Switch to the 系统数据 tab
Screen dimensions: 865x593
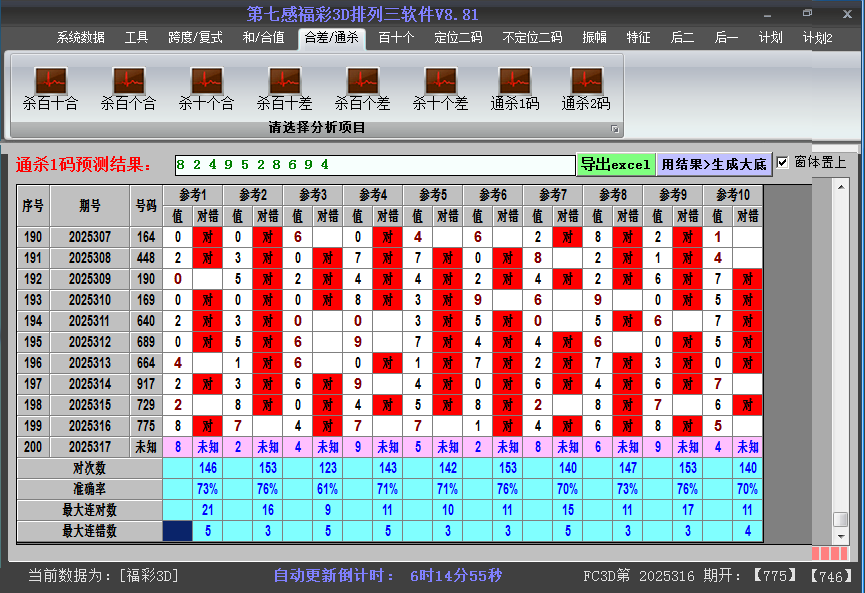[81, 38]
